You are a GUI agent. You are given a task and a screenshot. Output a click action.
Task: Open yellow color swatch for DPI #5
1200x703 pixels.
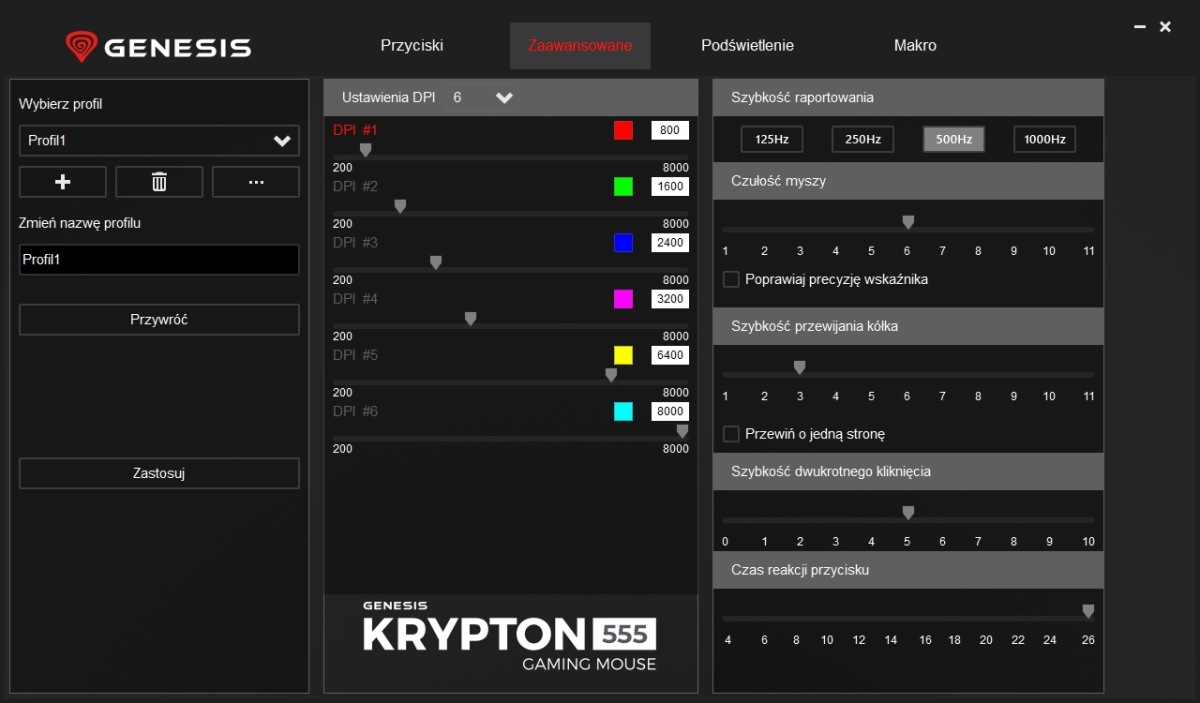[x=624, y=355]
